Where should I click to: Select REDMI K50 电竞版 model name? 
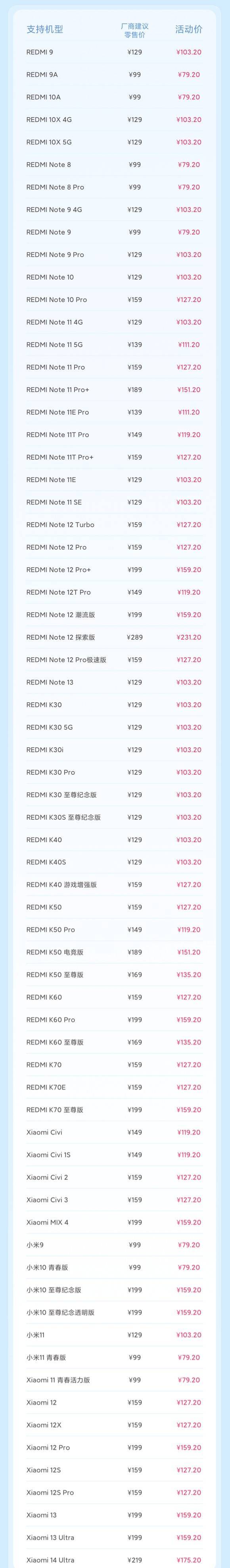coord(55,953)
